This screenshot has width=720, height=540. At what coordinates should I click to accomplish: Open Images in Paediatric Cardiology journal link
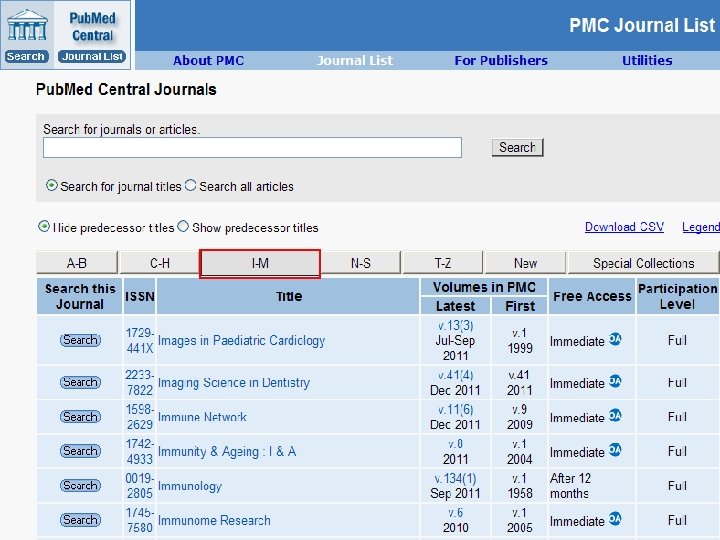242,341
